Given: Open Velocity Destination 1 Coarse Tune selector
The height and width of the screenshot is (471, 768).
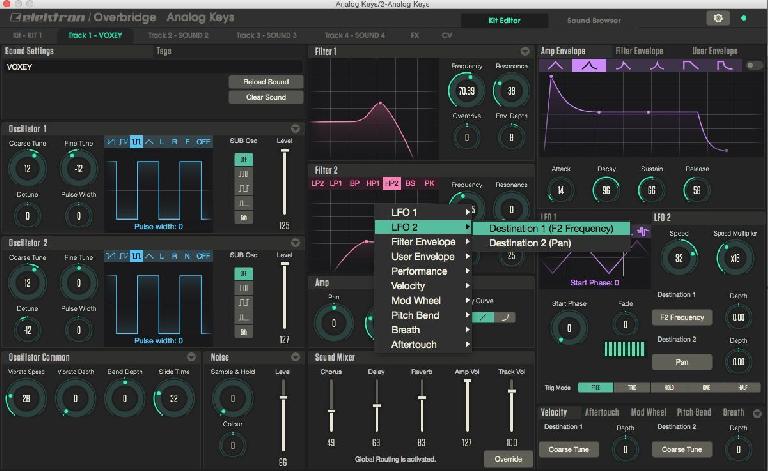Looking at the screenshot, I should [569, 449].
